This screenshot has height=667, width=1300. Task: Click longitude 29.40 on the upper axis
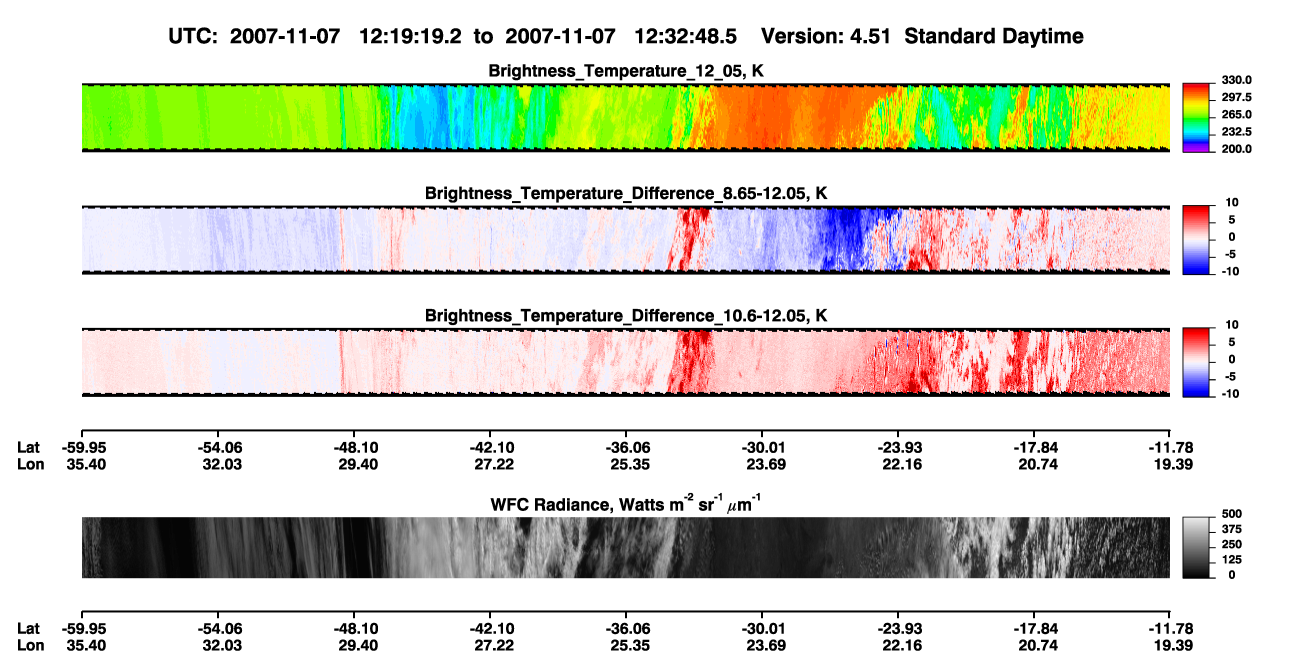pyautogui.click(x=355, y=463)
